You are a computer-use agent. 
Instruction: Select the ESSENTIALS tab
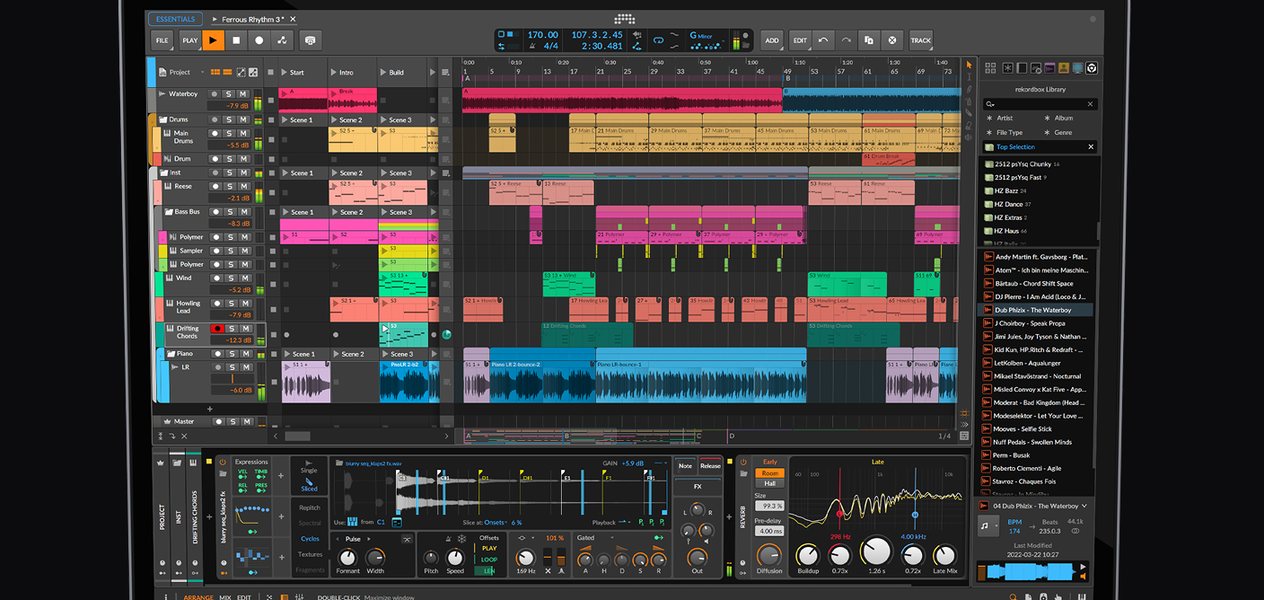coord(175,19)
